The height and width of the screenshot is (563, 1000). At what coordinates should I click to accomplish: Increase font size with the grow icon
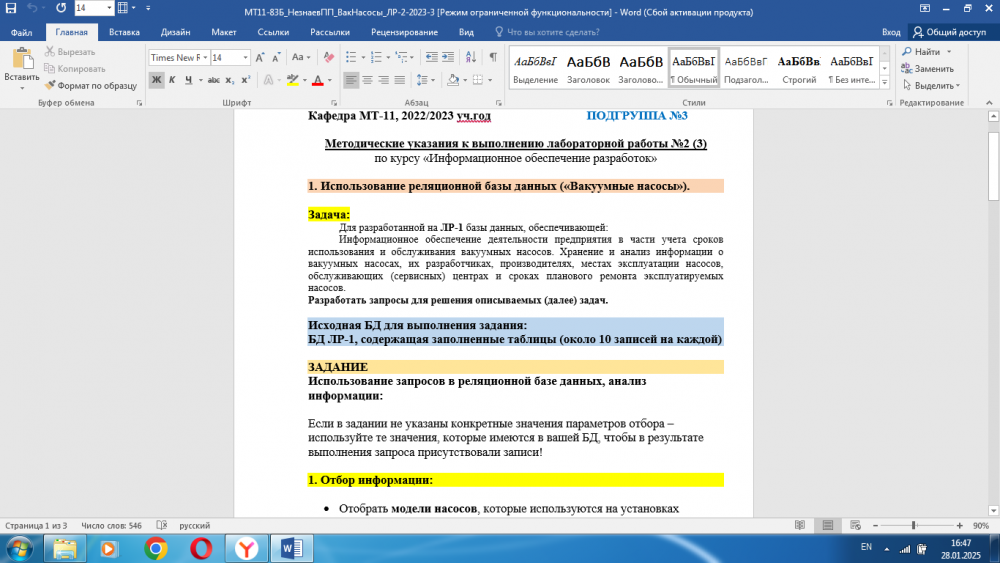[261, 58]
